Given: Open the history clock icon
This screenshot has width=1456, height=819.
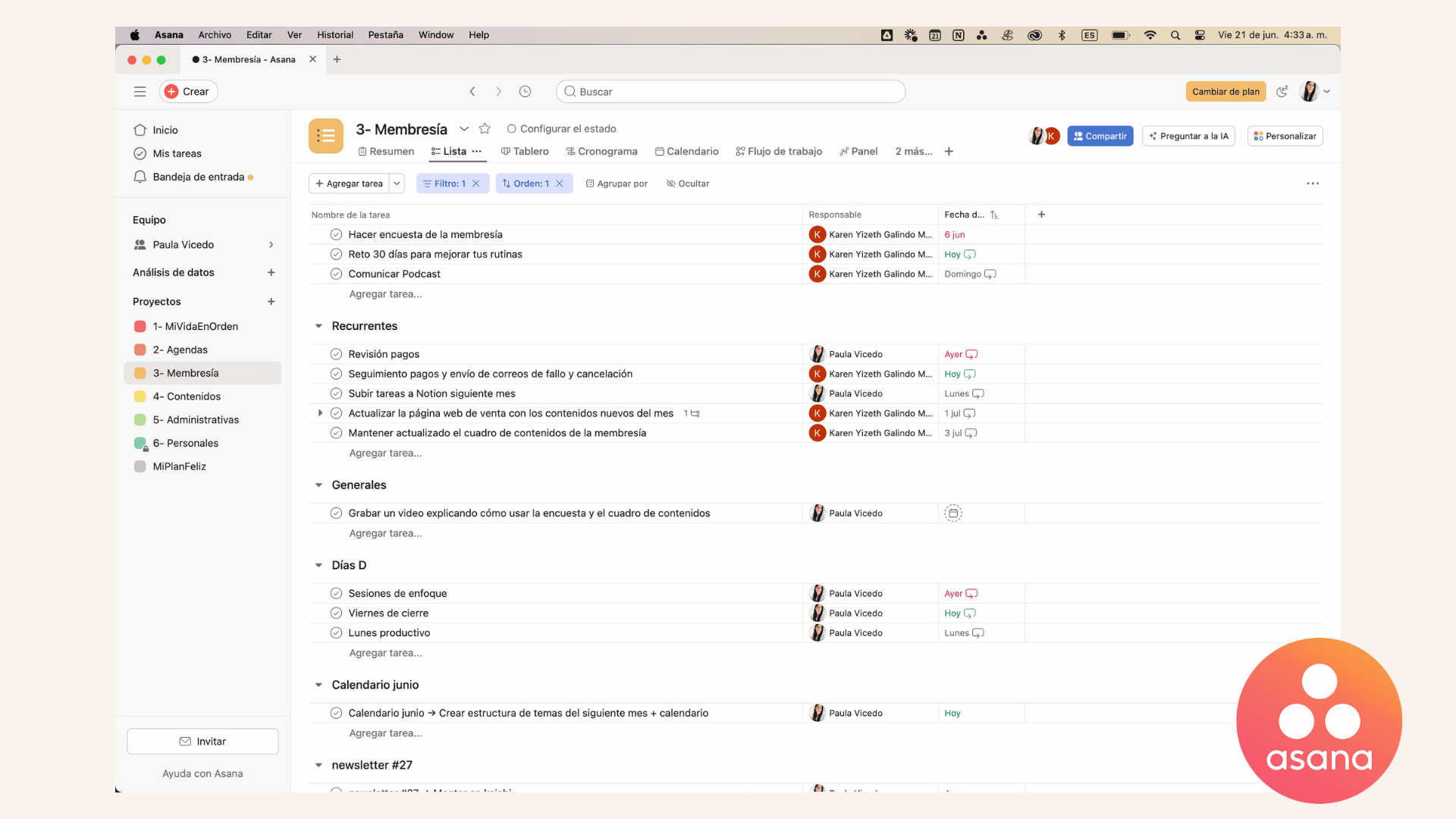Looking at the screenshot, I should (525, 92).
